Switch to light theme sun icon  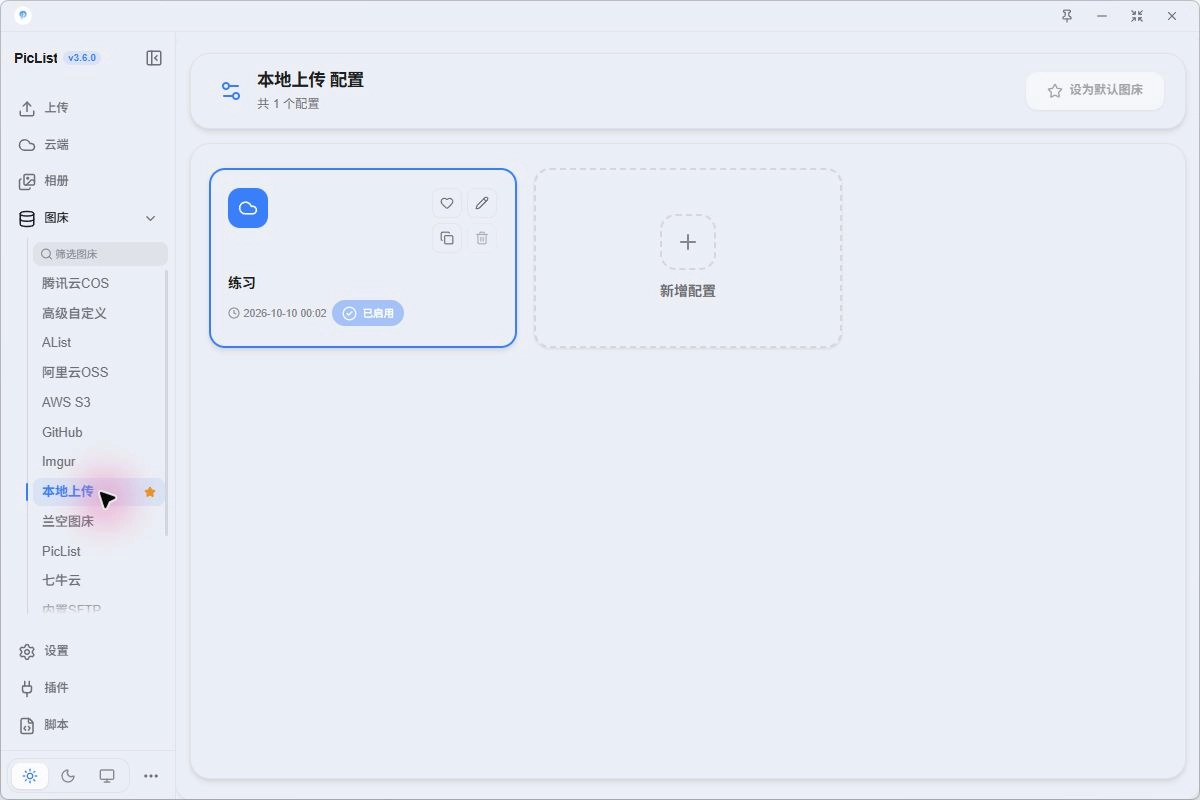(30, 776)
